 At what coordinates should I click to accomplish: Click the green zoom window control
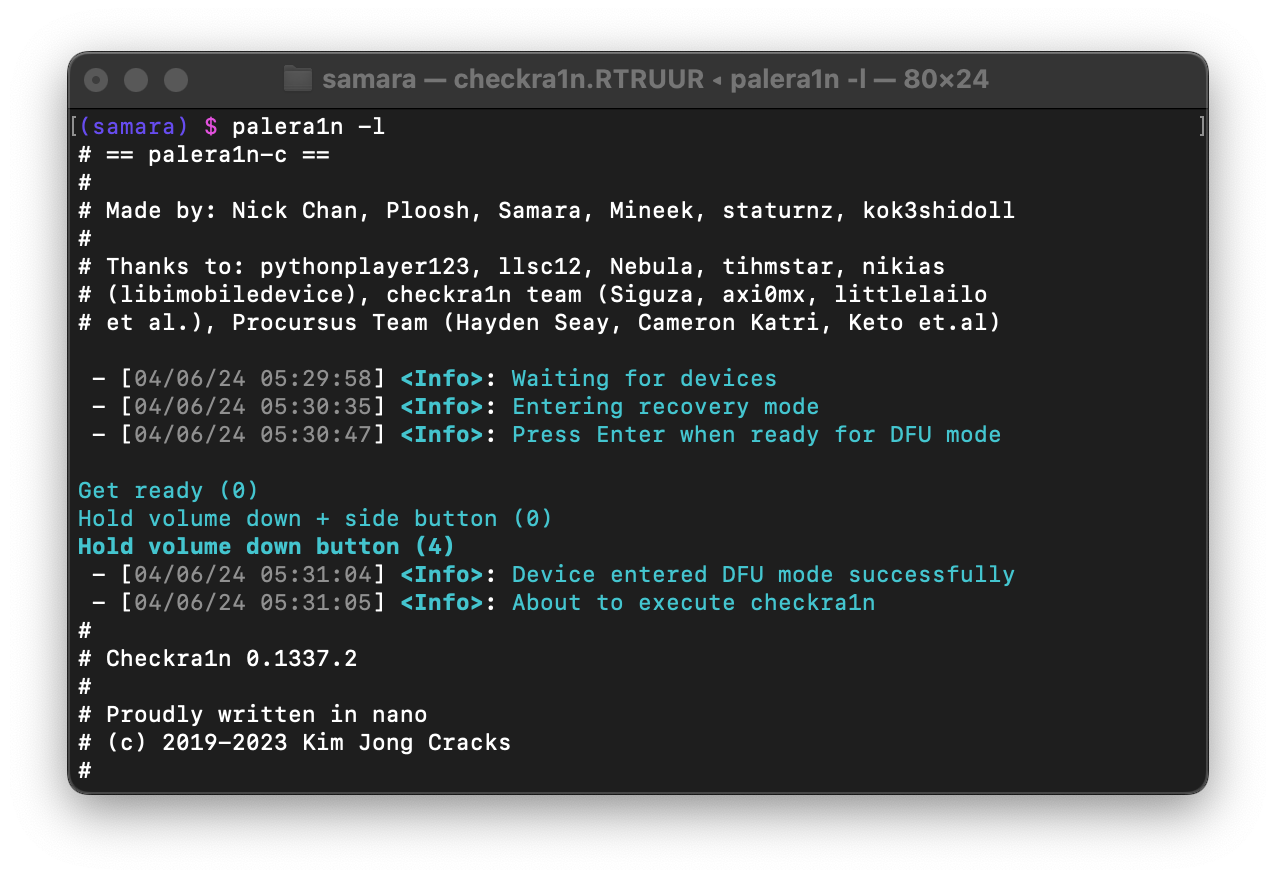[176, 79]
